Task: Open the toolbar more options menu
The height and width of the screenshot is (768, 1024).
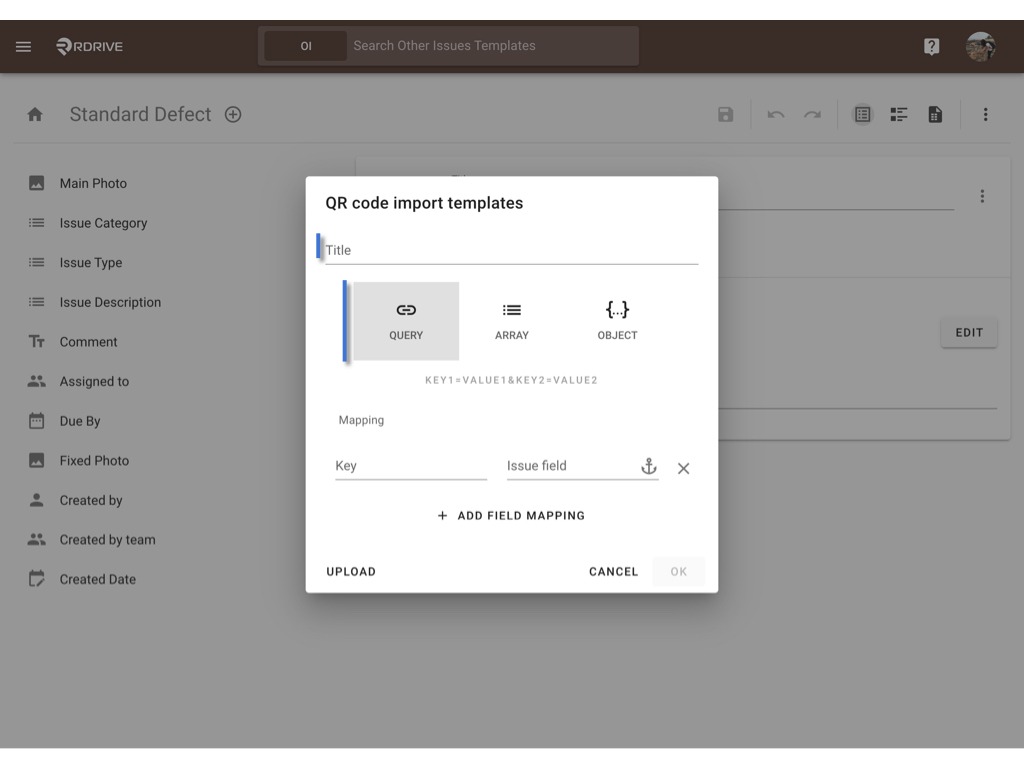Action: [985, 115]
